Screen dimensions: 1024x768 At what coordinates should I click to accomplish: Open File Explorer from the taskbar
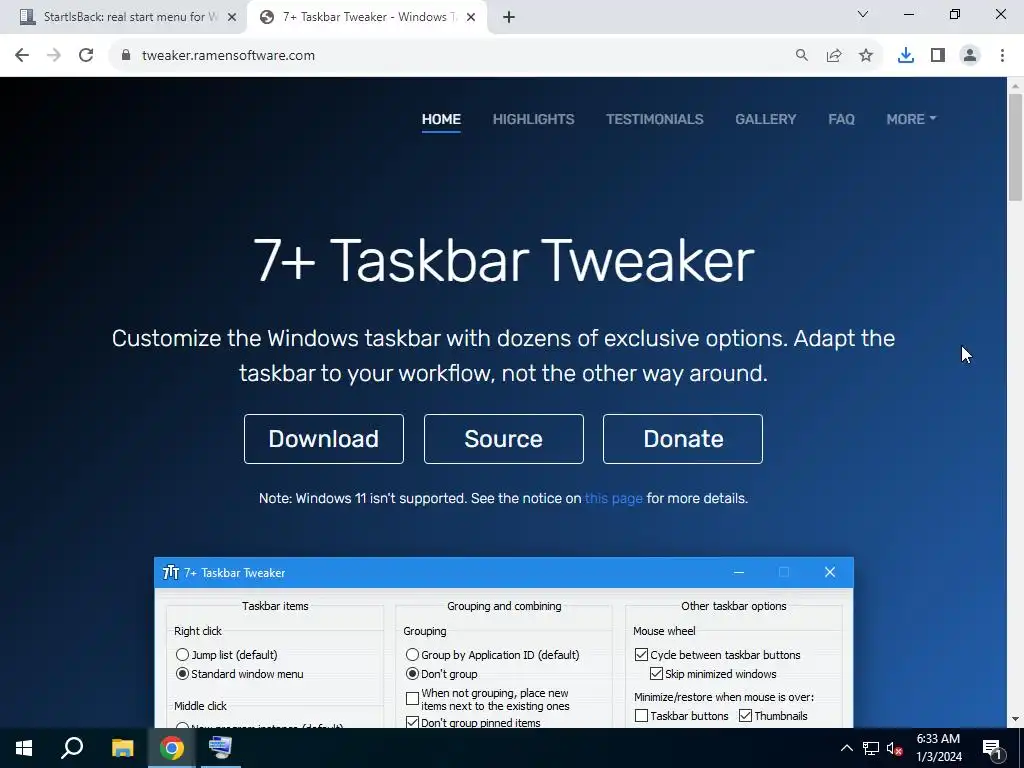click(x=122, y=748)
